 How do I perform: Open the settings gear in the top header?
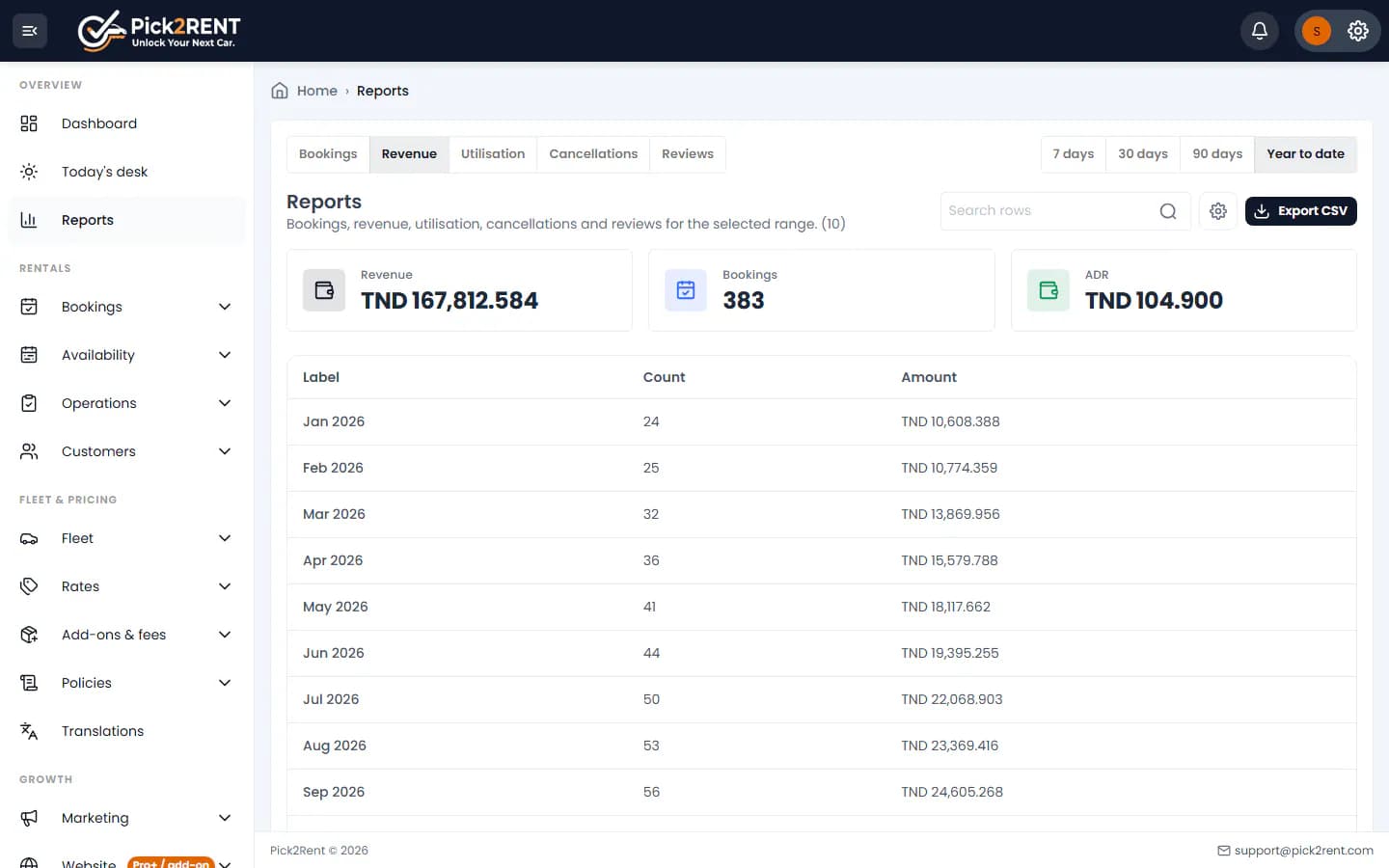pos(1358,31)
